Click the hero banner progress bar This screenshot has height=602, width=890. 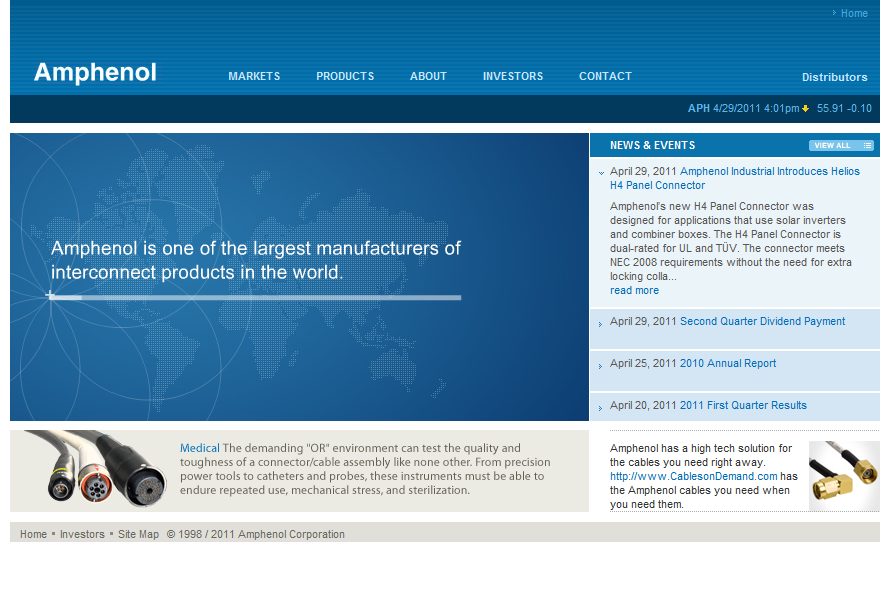click(x=254, y=297)
